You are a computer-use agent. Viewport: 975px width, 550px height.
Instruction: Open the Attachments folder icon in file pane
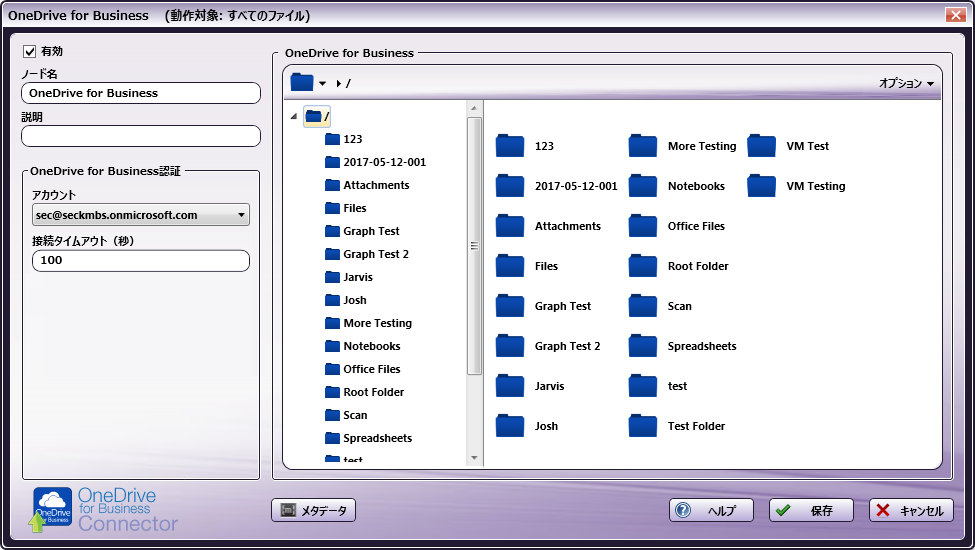coord(510,226)
